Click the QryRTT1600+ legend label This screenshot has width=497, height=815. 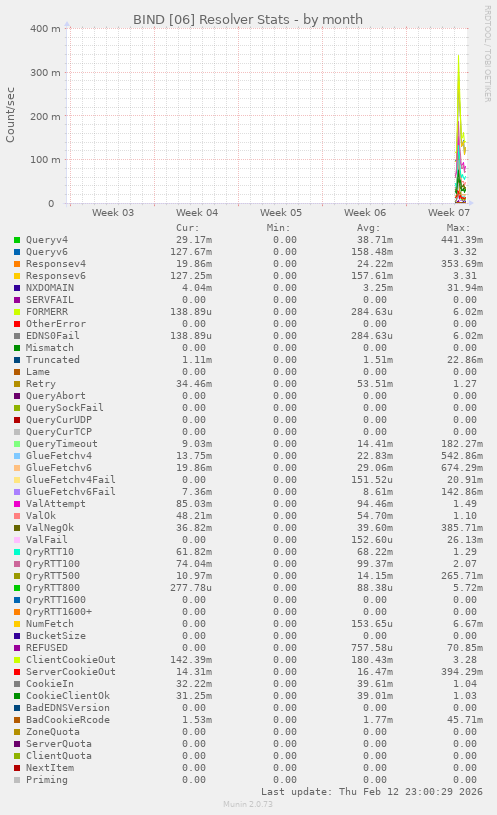tap(59, 611)
